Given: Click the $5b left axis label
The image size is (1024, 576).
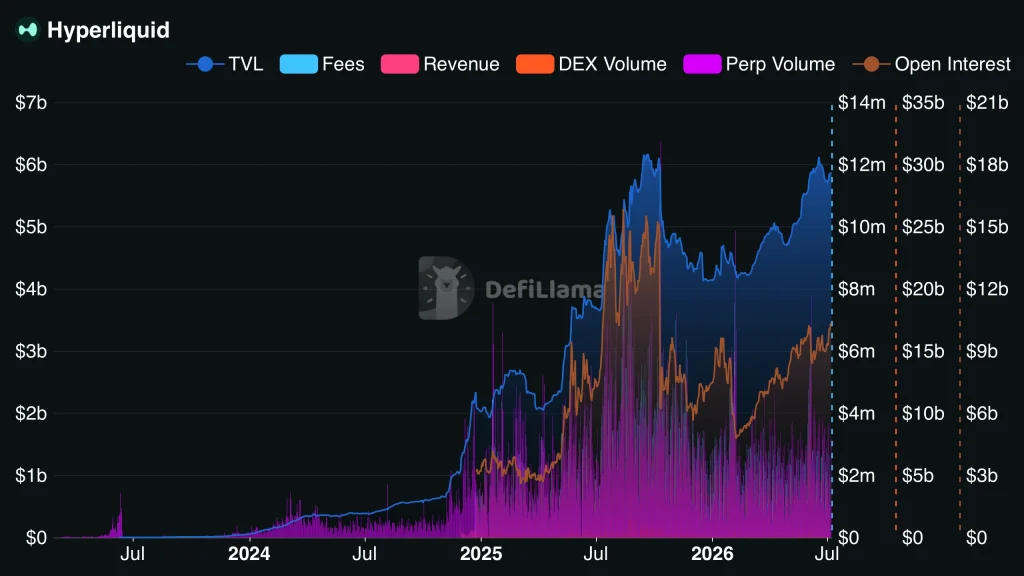Looking at the screenshot, I should pyautogui.click(x=31, y=227).
